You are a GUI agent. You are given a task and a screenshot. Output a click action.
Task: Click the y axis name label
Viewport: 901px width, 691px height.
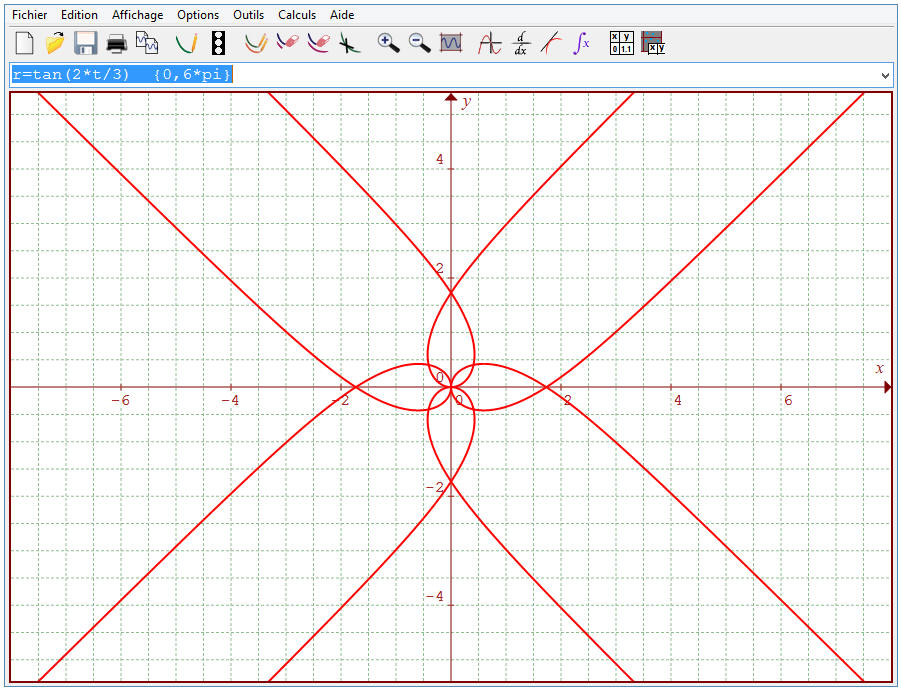tap(466, 102)
